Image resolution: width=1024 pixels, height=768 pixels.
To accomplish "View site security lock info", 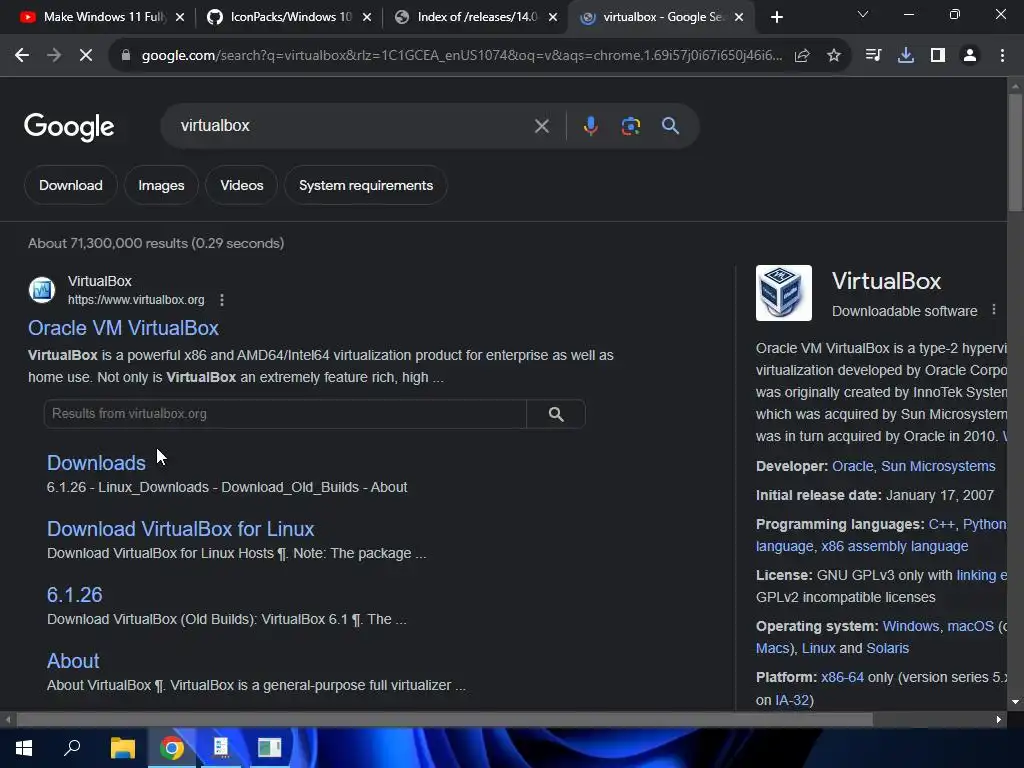I will 125,56.
